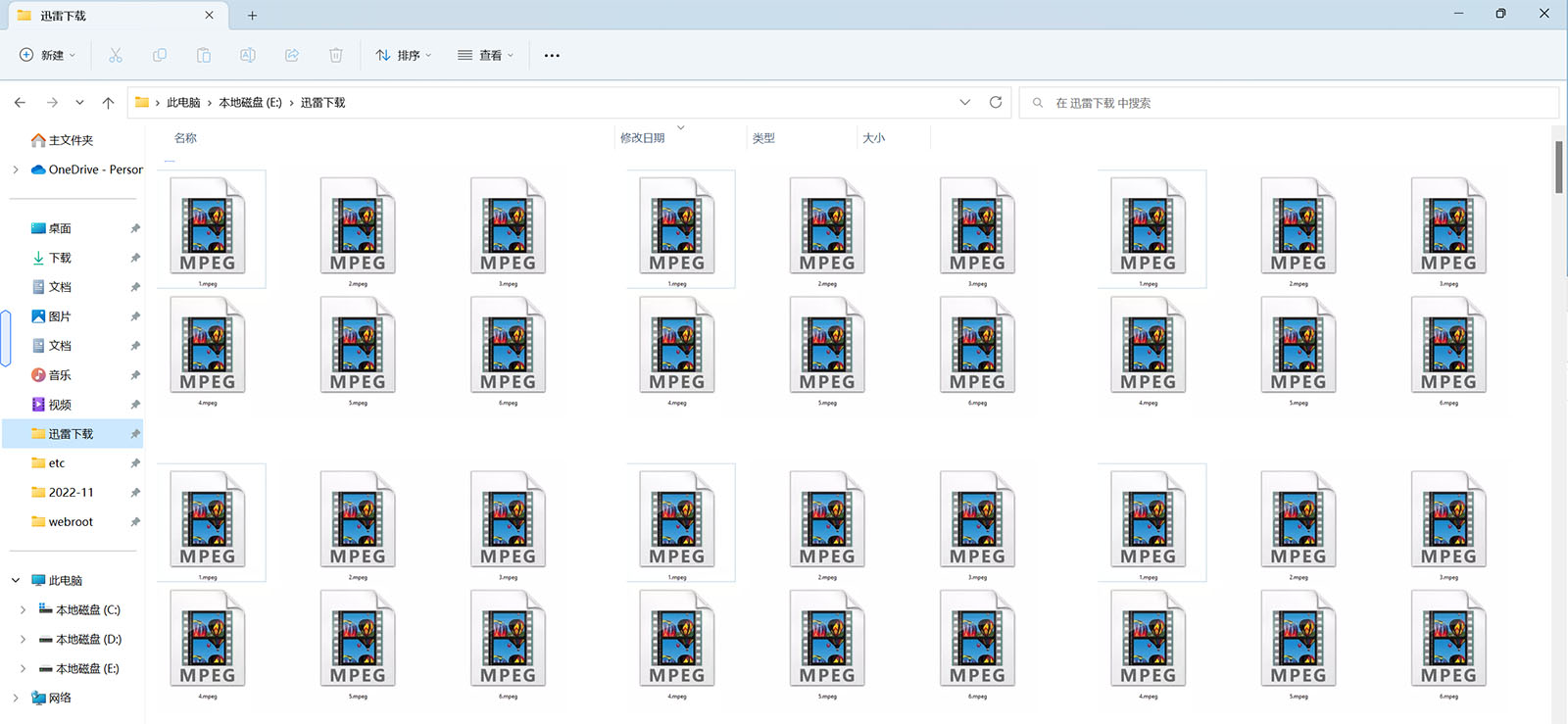Click the 在 迅雷下载 中搜索 search field
This screenshot has width=1568, height=724.
[1289, 103]
